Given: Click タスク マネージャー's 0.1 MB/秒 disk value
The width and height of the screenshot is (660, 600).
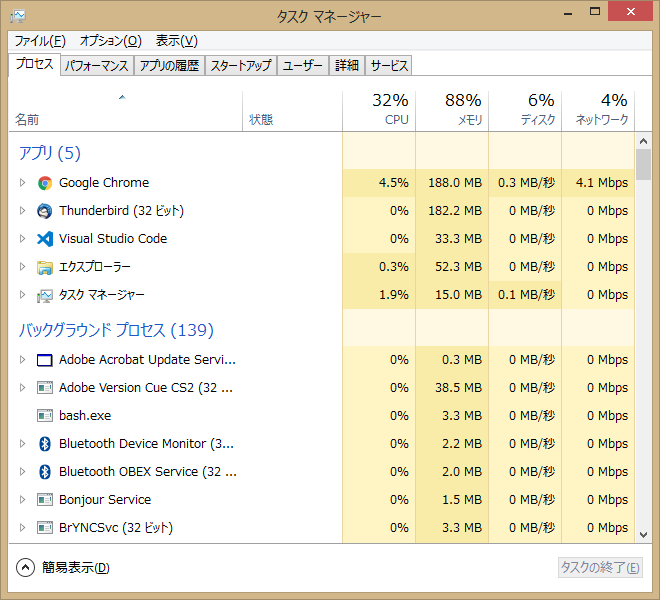Looking at the screenshot, I should tap(527, 295).
